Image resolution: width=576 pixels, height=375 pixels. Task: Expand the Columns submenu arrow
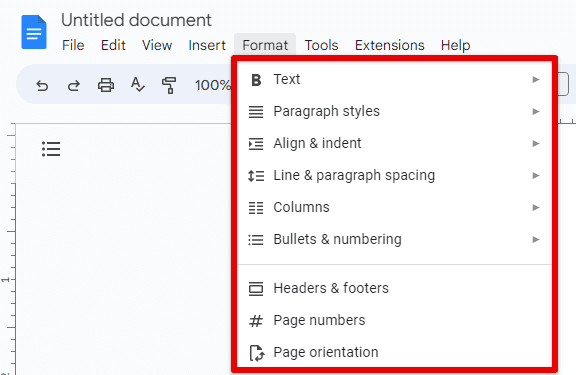click(536, 208)
